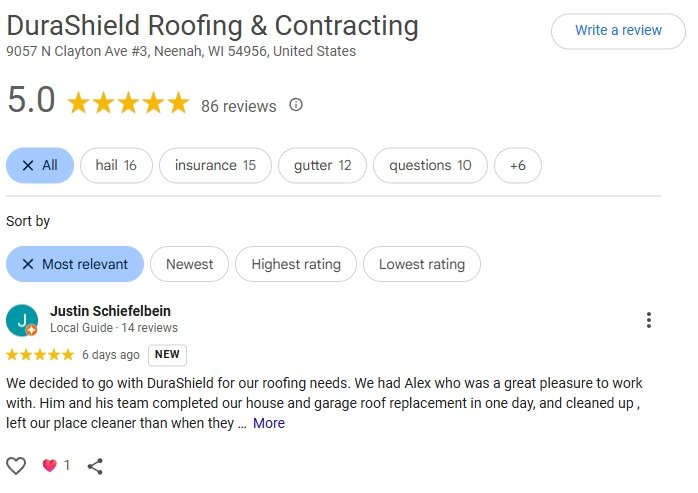Click the red heart reaction count

click(55, 465)
